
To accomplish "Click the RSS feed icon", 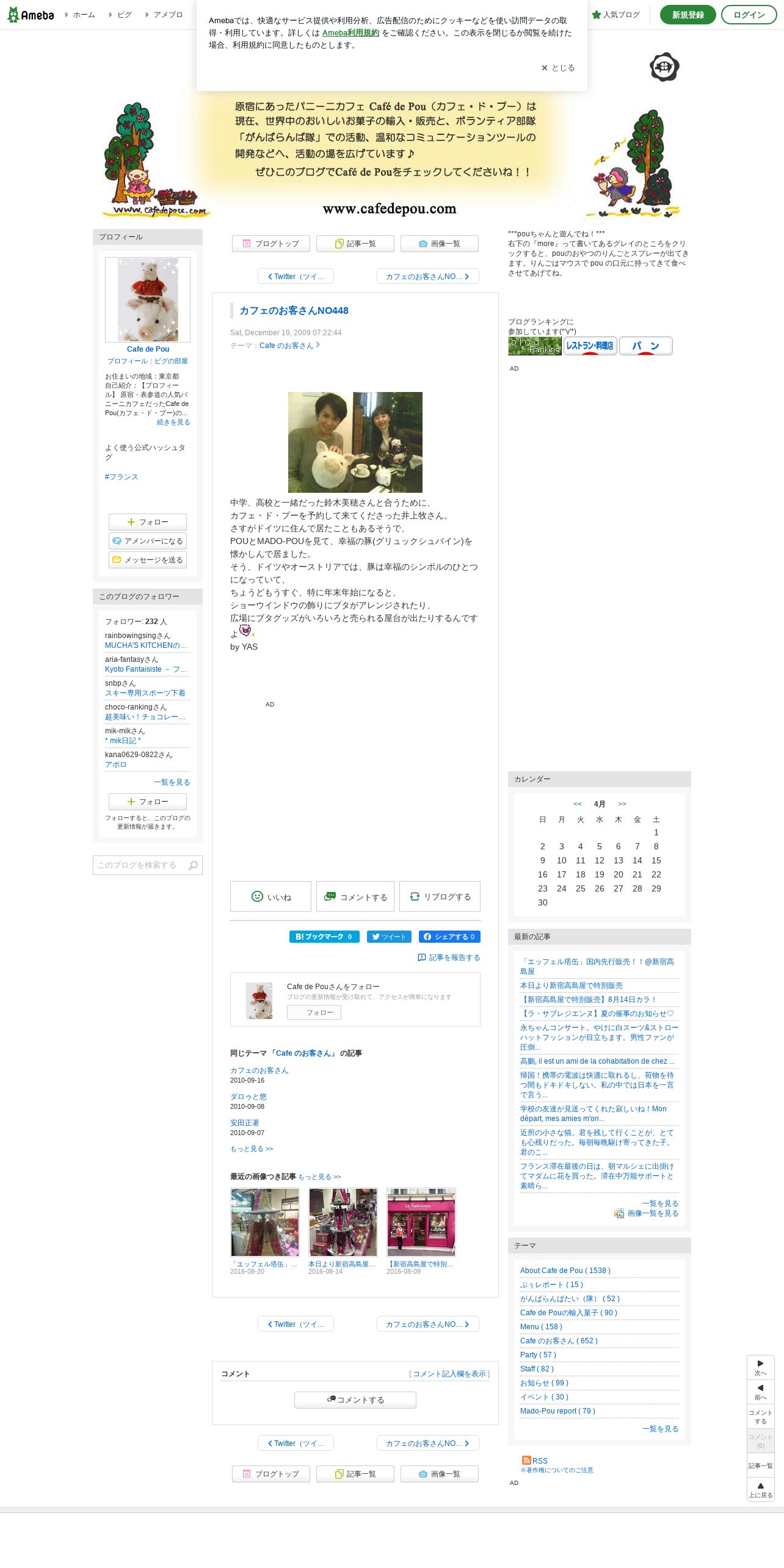I will click(x=526, y=1461).
